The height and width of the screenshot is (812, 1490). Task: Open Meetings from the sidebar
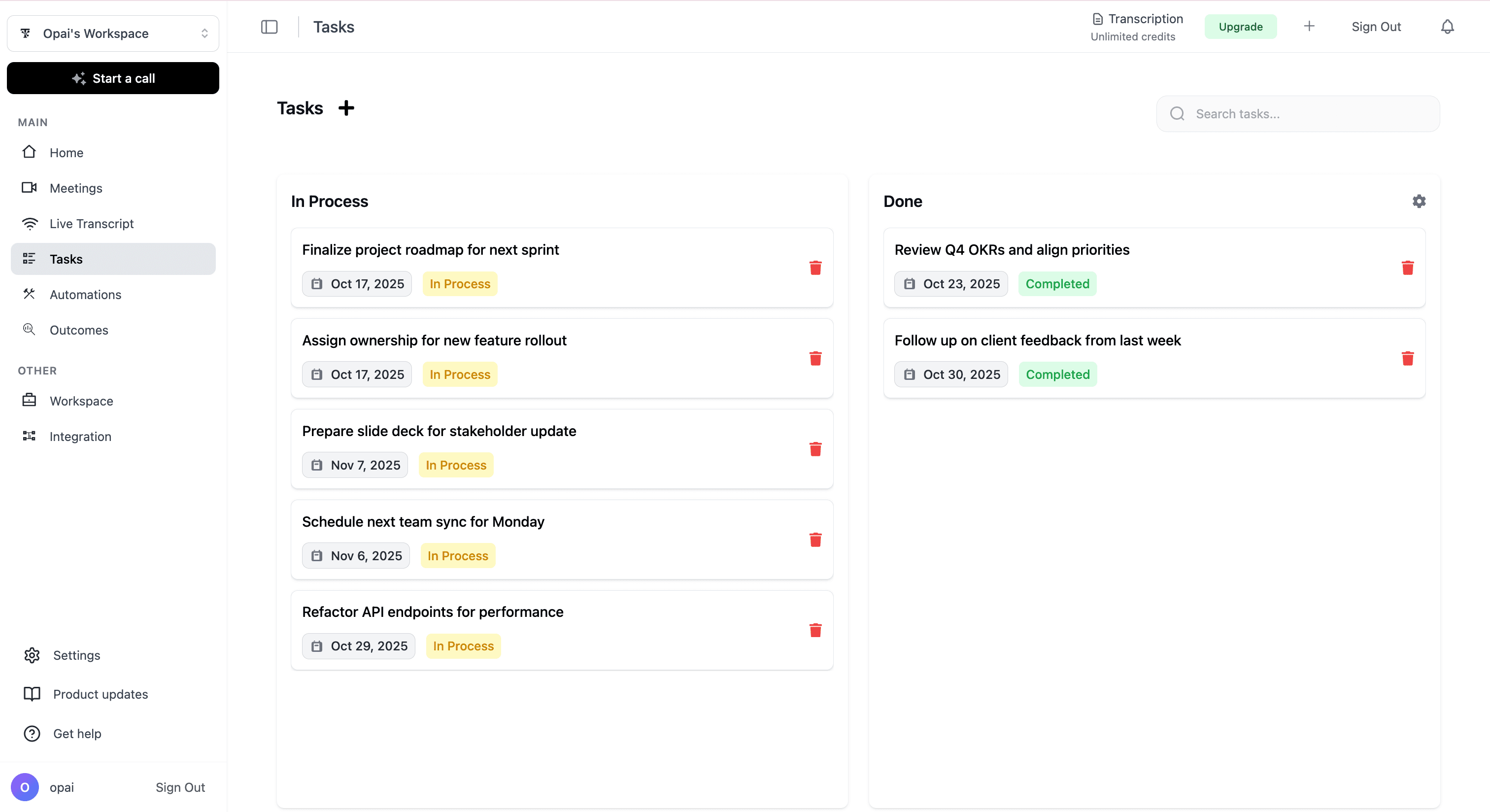pos(77,188)
